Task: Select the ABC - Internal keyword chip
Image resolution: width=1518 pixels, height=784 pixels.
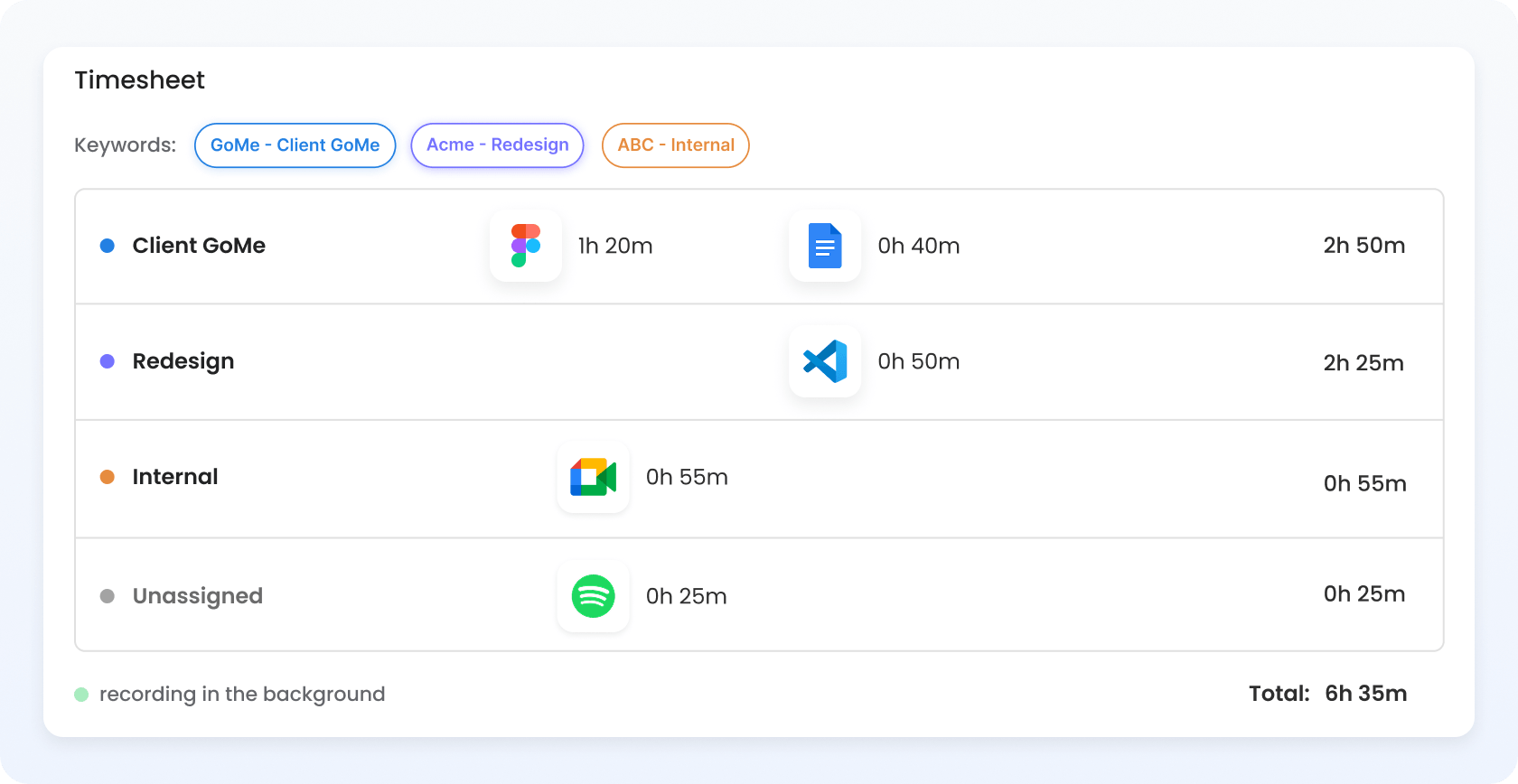Action: point(676,145)
